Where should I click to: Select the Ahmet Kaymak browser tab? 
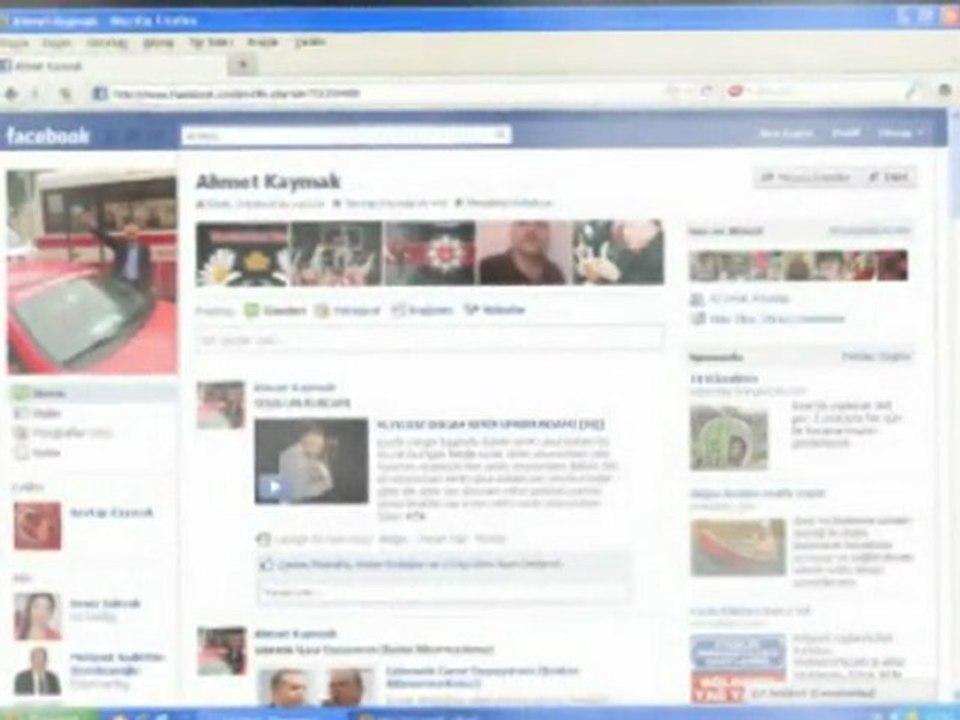click(x=113, y=65)
